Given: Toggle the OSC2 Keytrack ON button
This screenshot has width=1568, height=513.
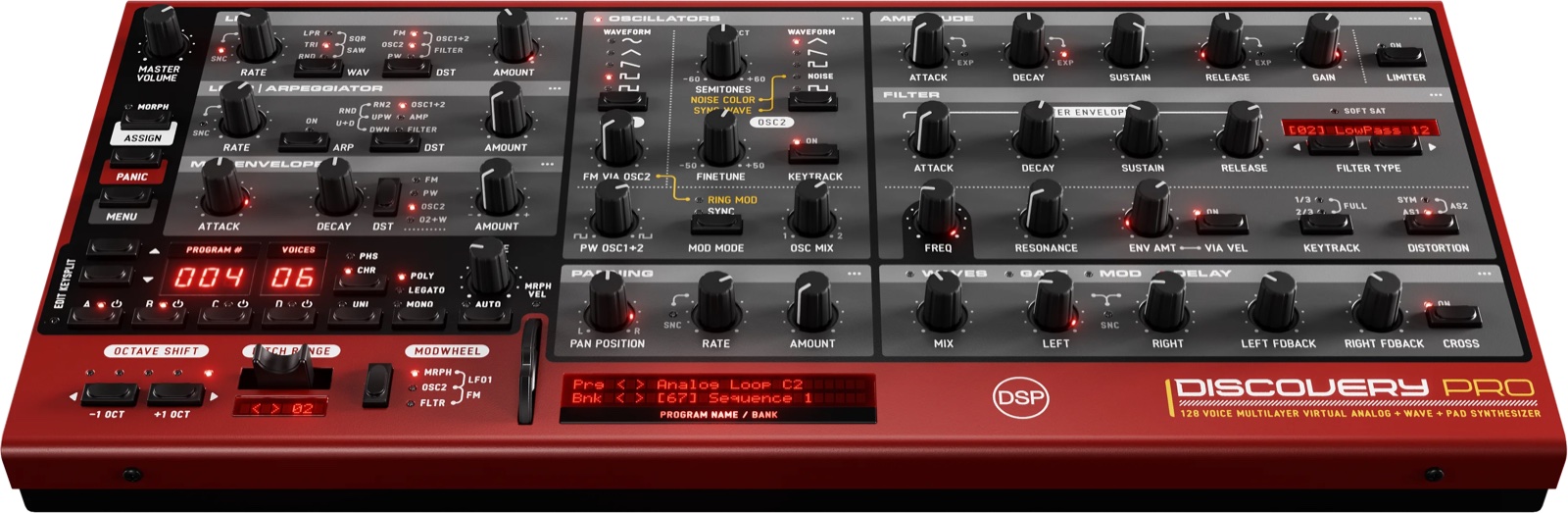Looking at the screenshot, I should tap(813, 155).
